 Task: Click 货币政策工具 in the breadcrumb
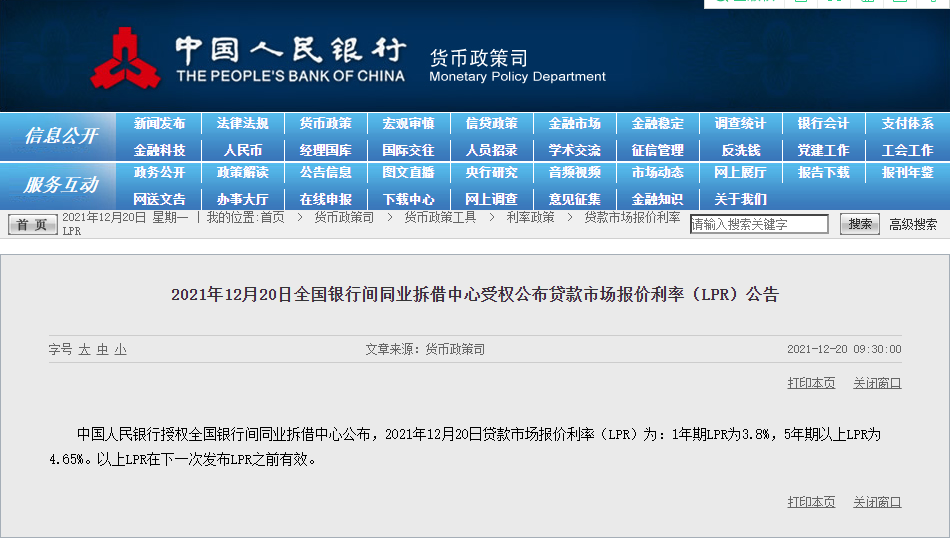[440, 217]
